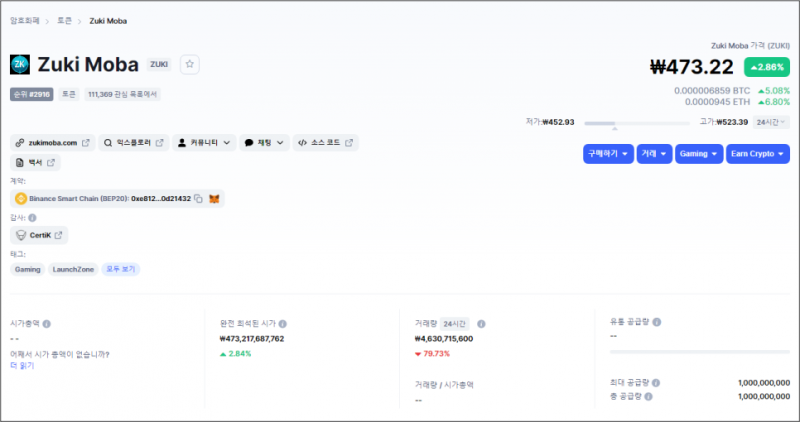Click the ₩473.22 price
The height and width of the screenshot is (422, 800).
pyautogui.click(x=692, y=67)
